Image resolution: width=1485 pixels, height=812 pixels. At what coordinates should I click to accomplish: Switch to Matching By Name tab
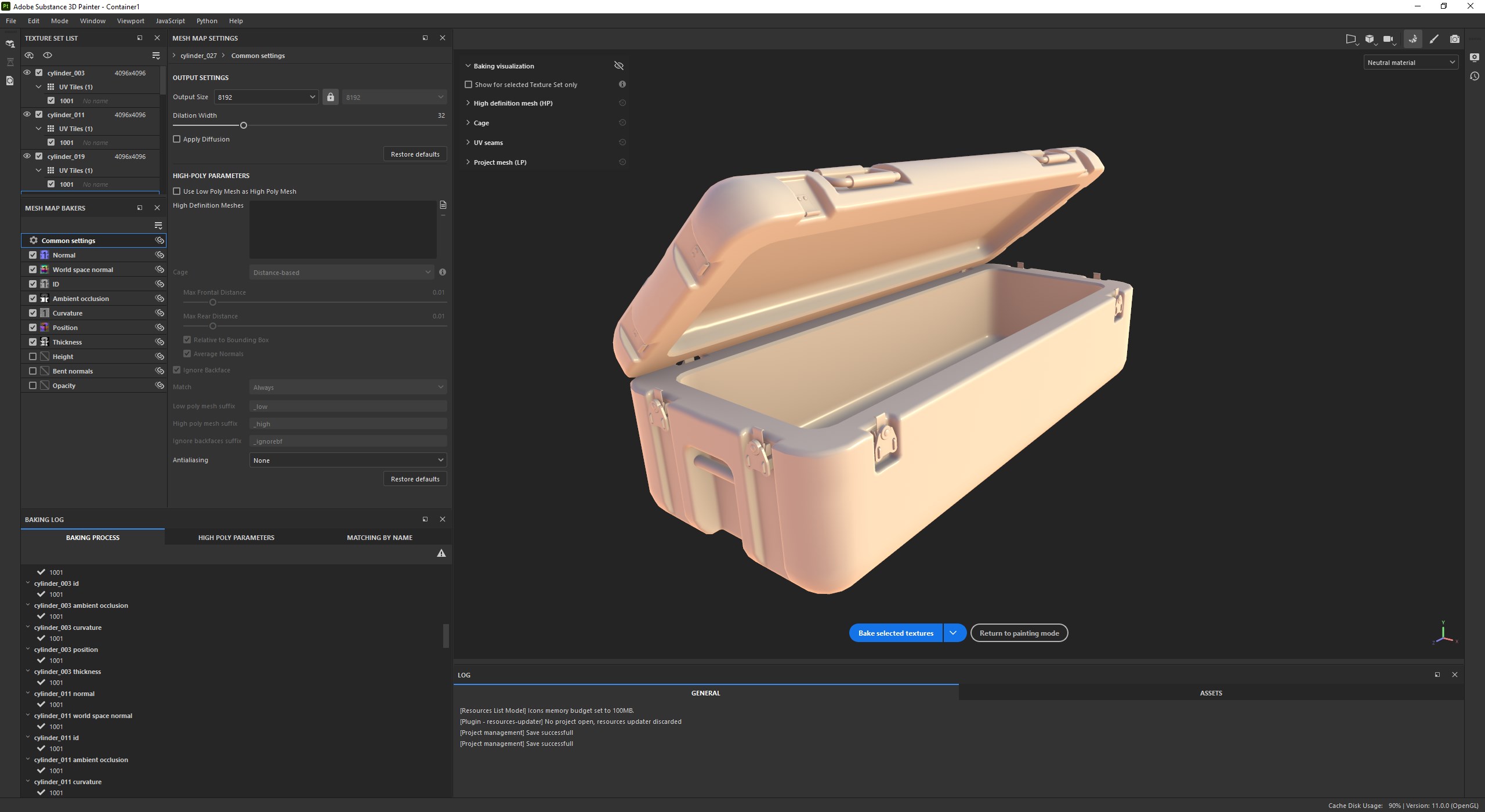(379, 538)
